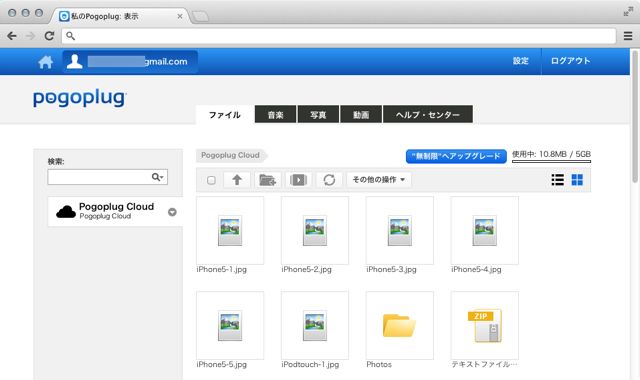Switch to the 動画 tab

tap(361, 115)
